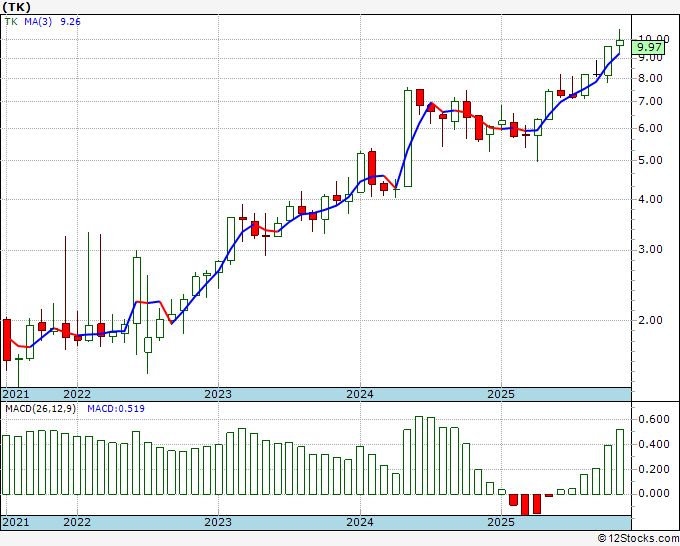Click the (TK) ticker title
680x546 pixels.
click(x=16, y=7)
